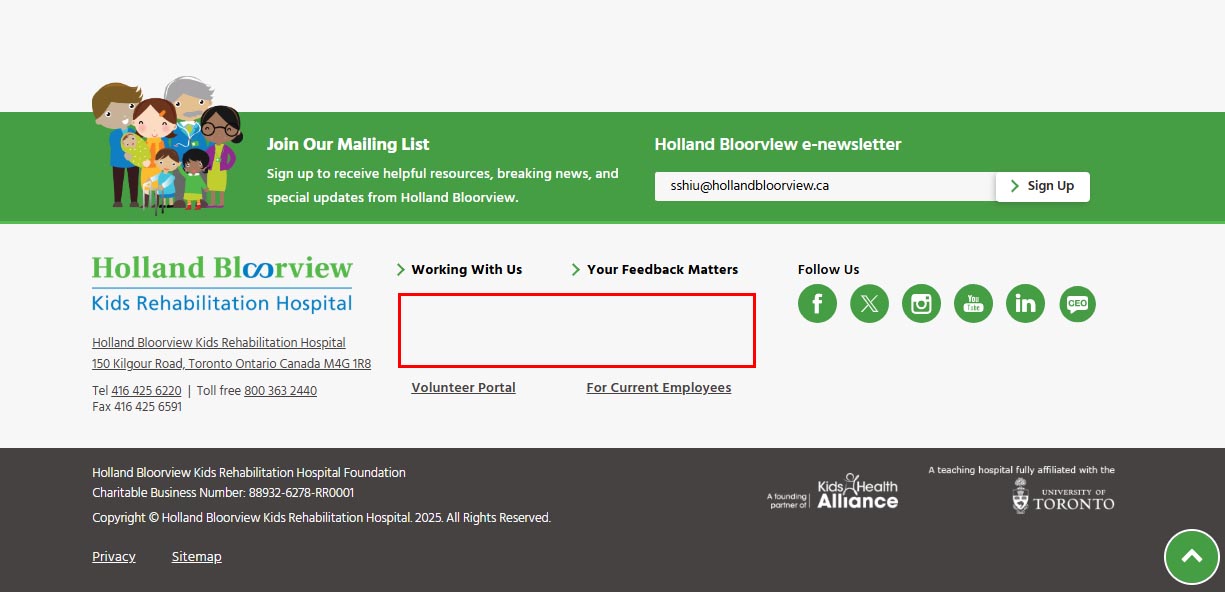Open the Working With Us link
Viewport: 1225px width, 592px height.
pyautogui.click(x=466, y=270)
